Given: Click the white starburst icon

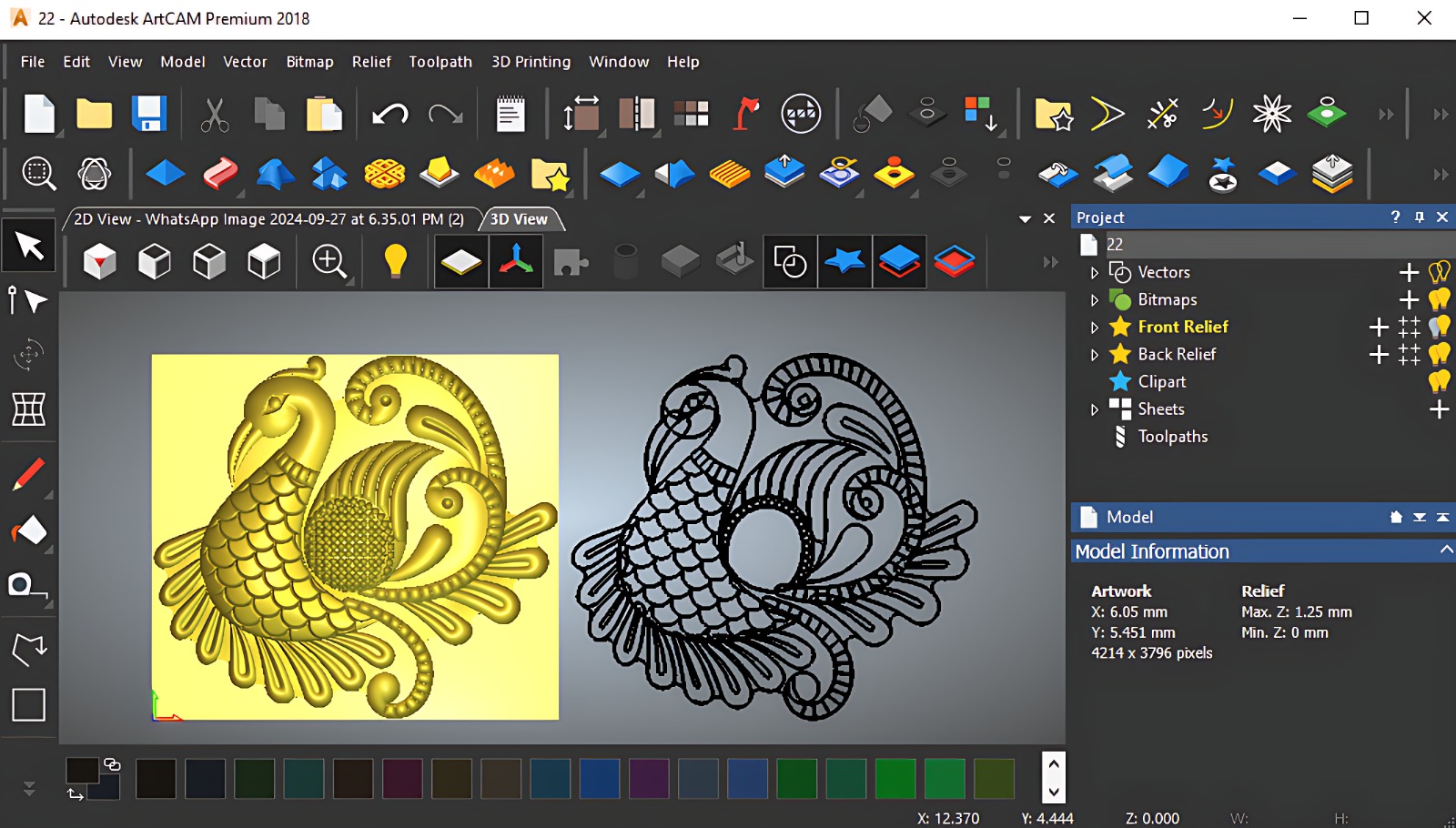Looking at the screenshot, I should pos(1271,115).
